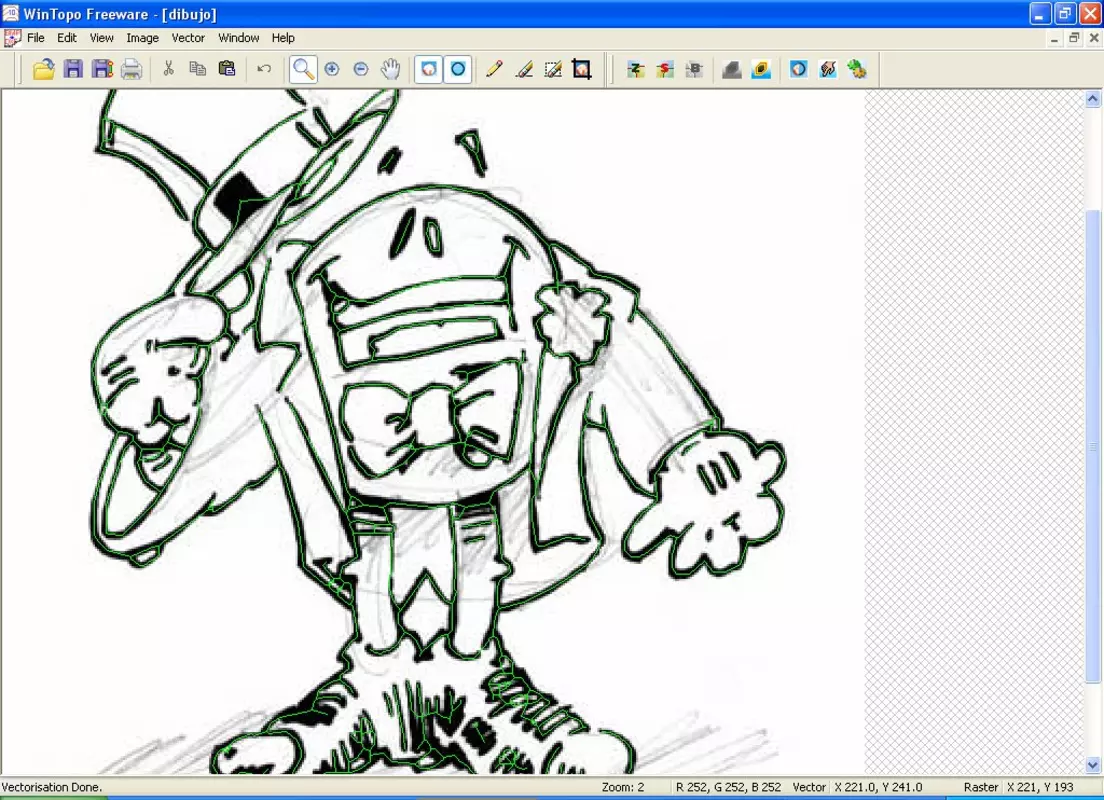The height and width of the screenshot is (800, 1104).
Task: Click the document icon left of File menu
Action: pyautogui.click(x=11, y=38)
